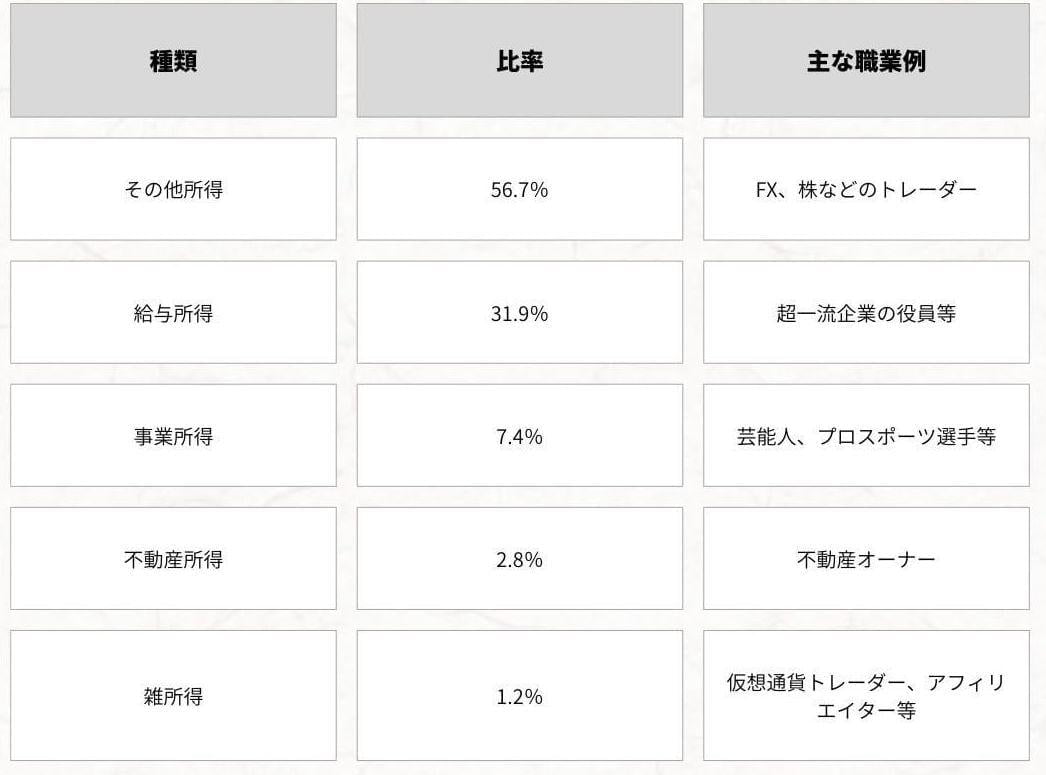Click the その他所得 cell
The image size is (1046, 775).
[173, 190]
